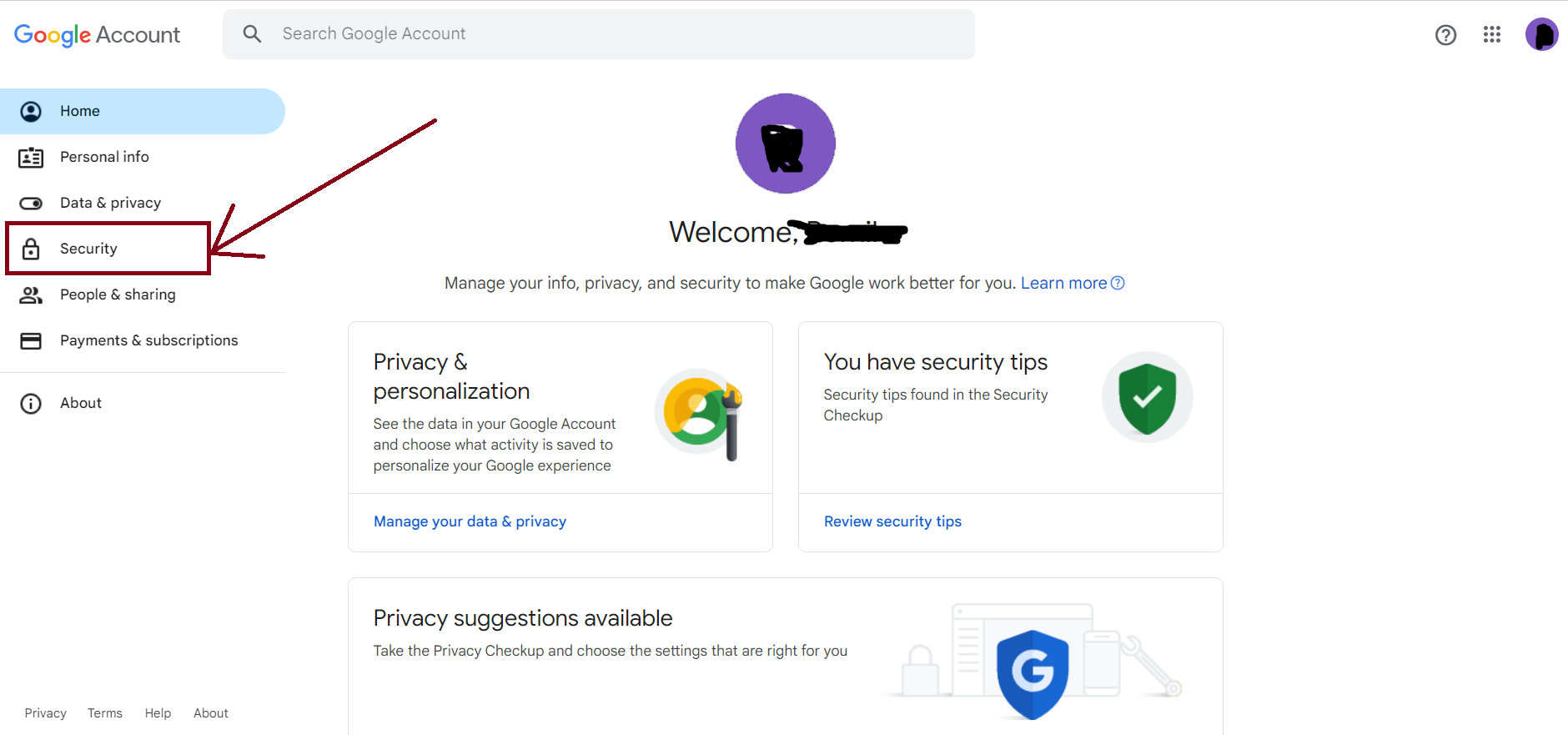Image resolution: width=1568 pixels, height=735 pixels.
Task: Open the account avatar in top-right corner
Action: (1541, 35)
